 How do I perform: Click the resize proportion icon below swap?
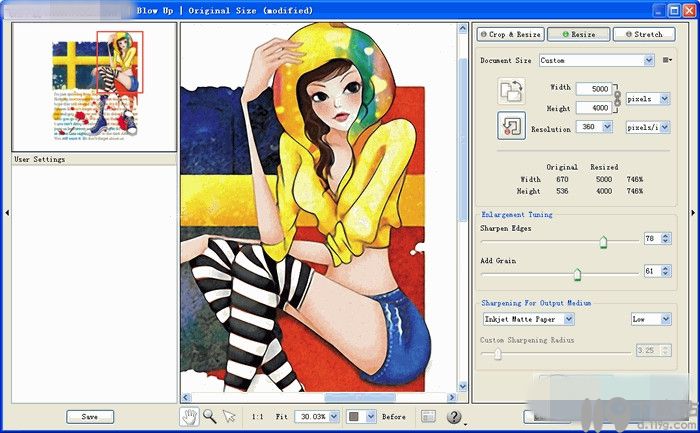point(512,125)
